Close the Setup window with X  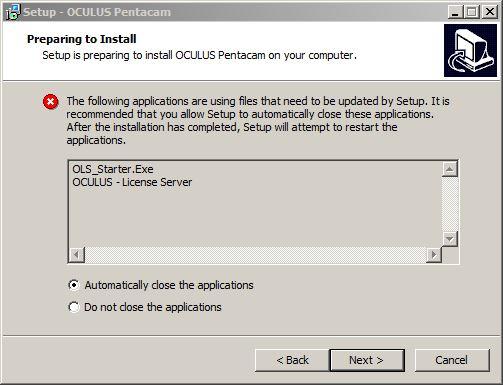(490, 12)
